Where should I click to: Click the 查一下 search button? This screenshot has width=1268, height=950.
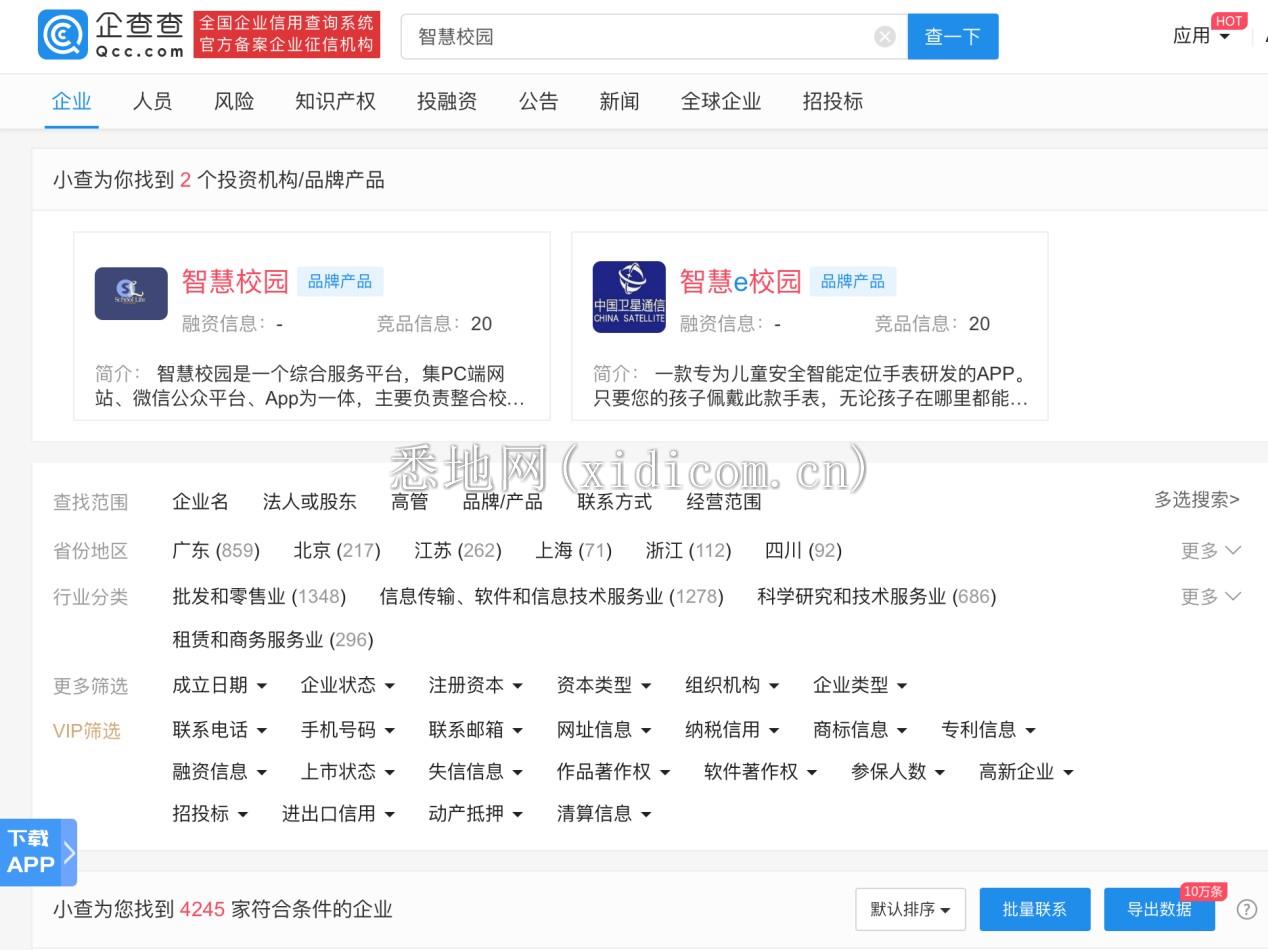coord(953,37)
